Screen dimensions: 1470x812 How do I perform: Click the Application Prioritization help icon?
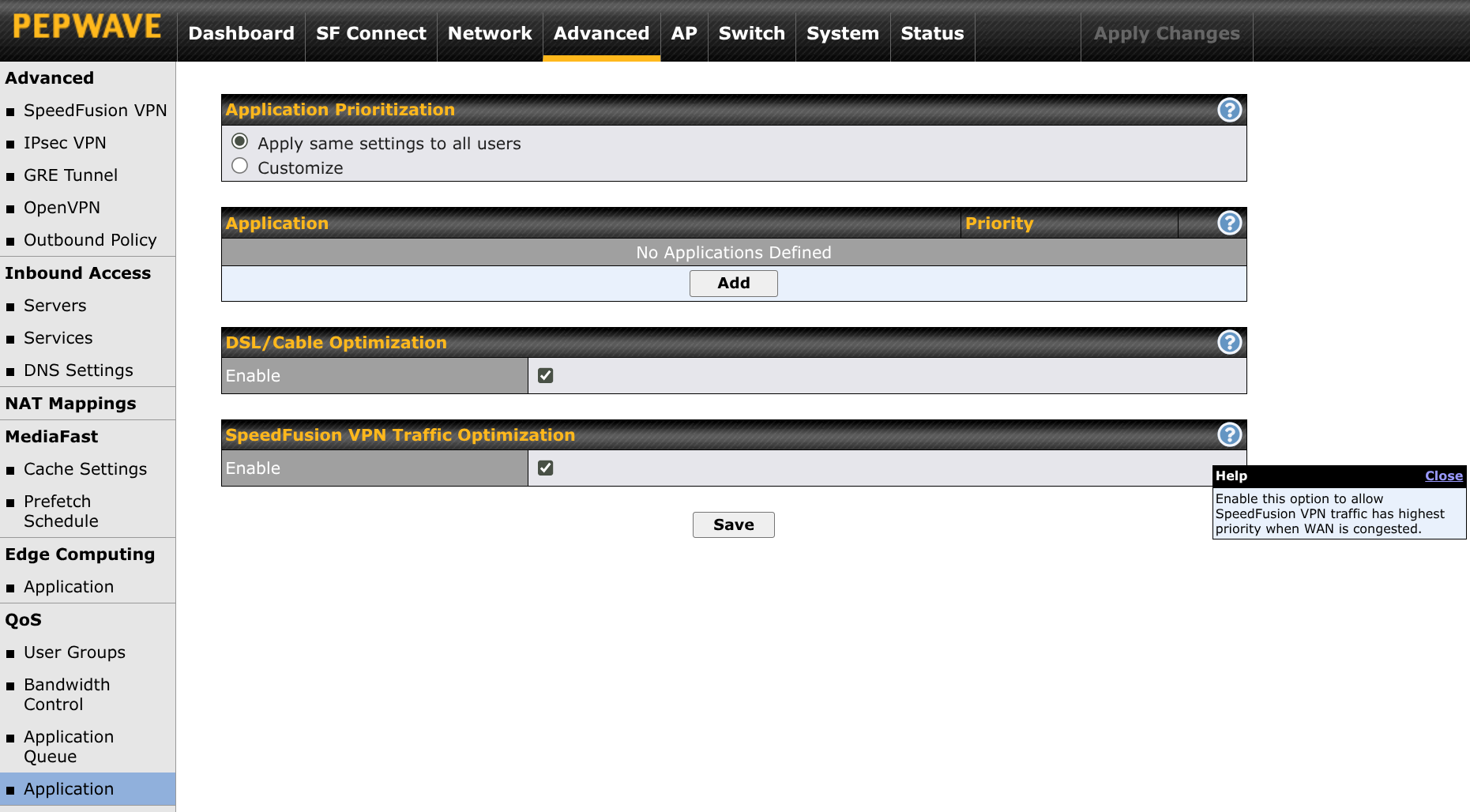coord(1229,110)
